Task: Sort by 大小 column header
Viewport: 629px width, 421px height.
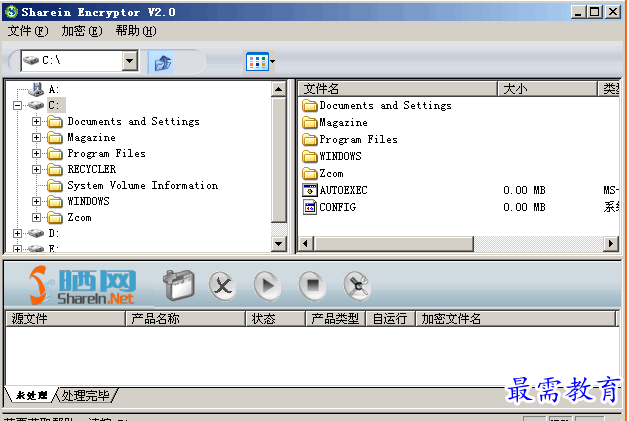Action: (547, 88)
